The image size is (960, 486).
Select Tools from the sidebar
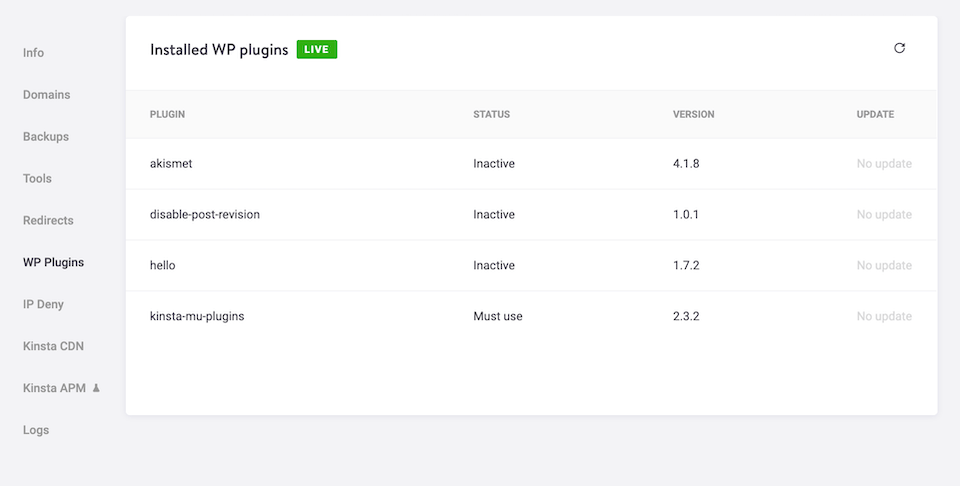pos(37,179)
